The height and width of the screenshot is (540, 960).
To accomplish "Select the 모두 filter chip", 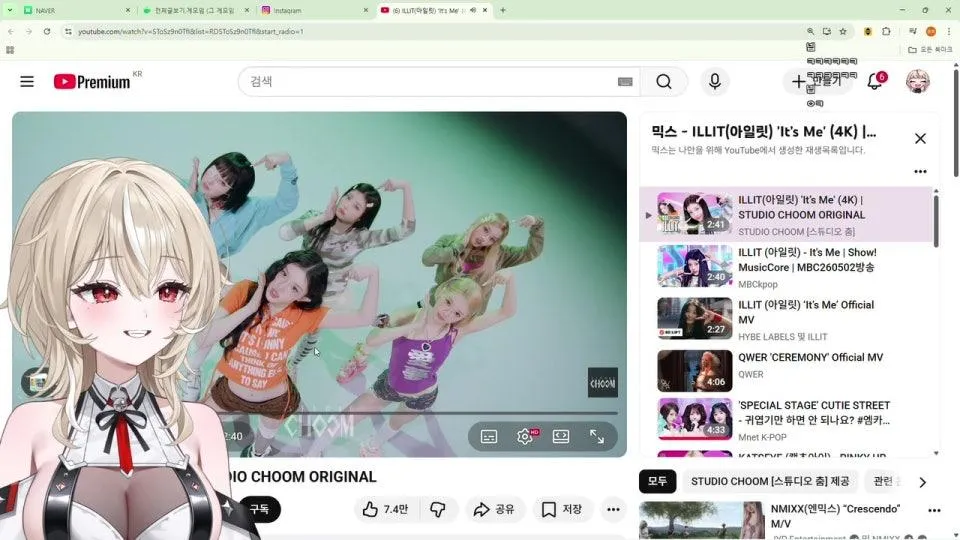I will pyautogui.click(x=657, y=482).
